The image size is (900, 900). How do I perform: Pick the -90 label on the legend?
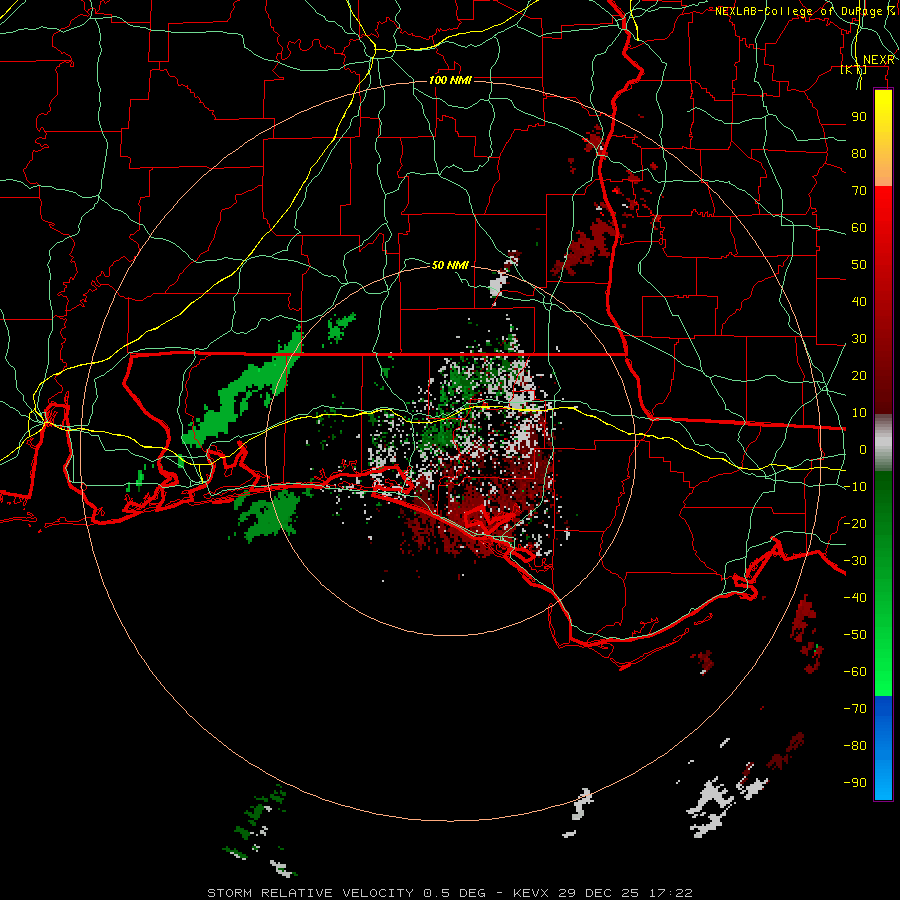[x=855, y=783]
